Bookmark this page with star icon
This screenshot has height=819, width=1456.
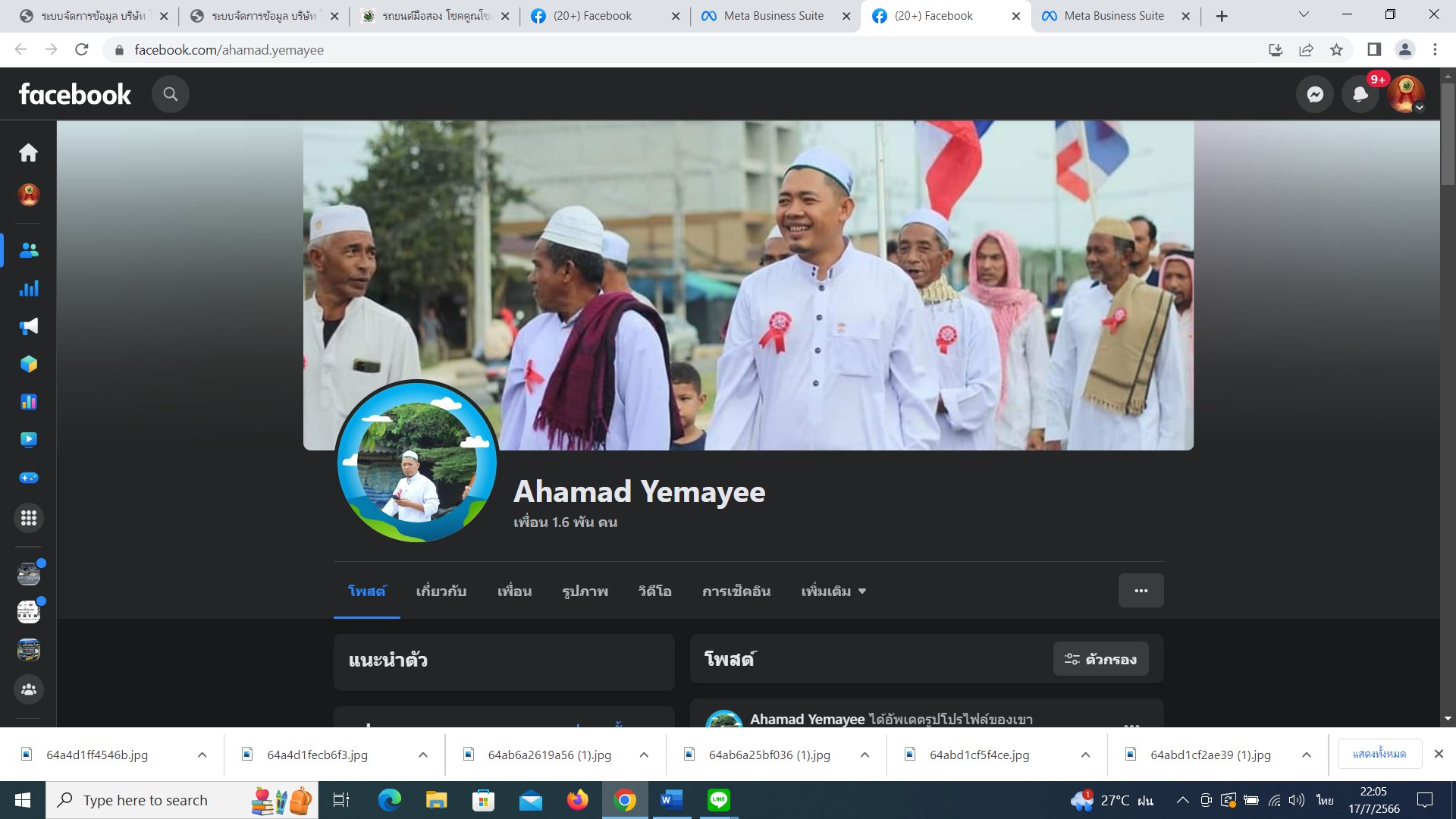1336,50
